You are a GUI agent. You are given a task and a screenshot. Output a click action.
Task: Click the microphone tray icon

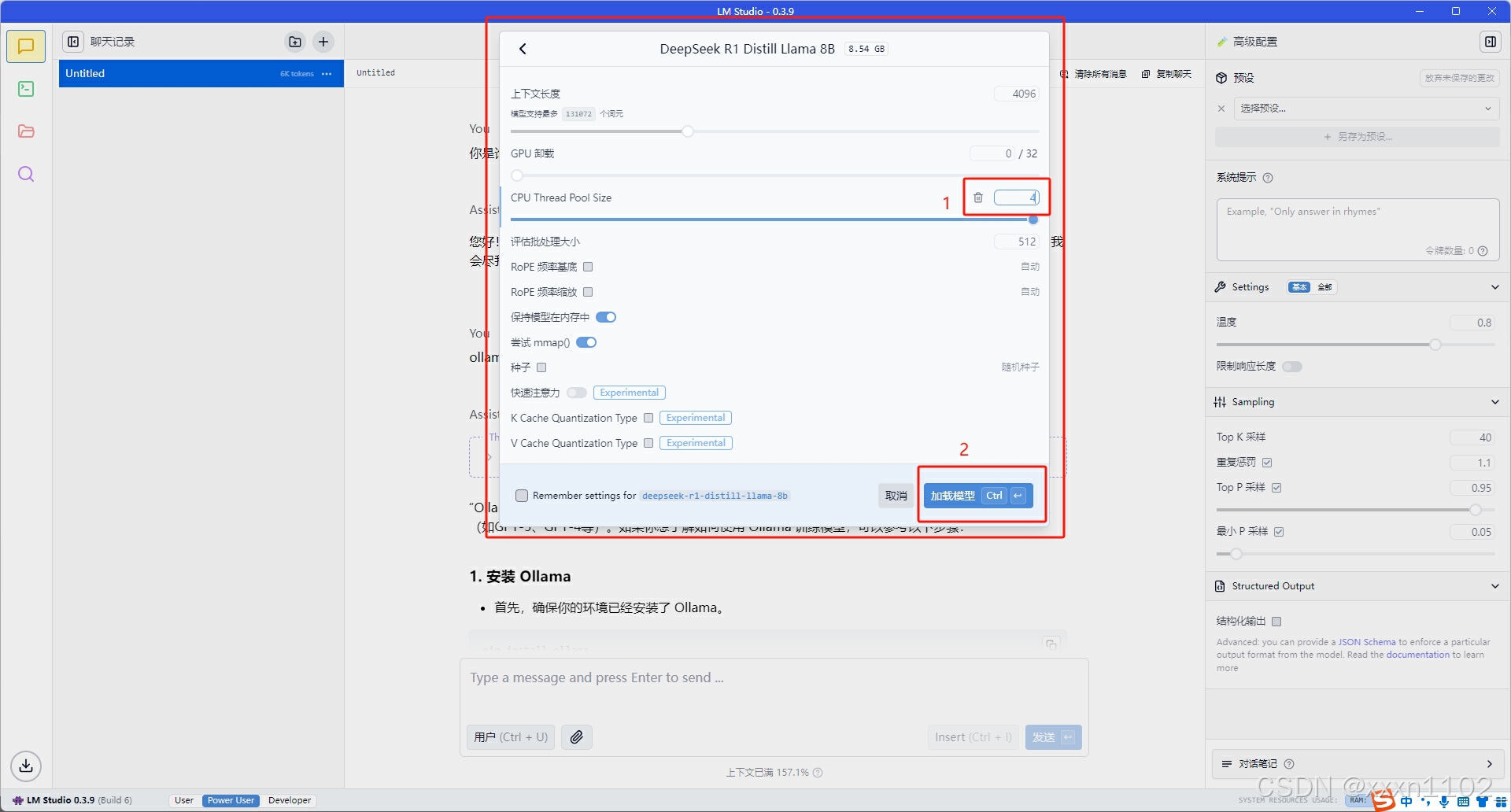1444,802
